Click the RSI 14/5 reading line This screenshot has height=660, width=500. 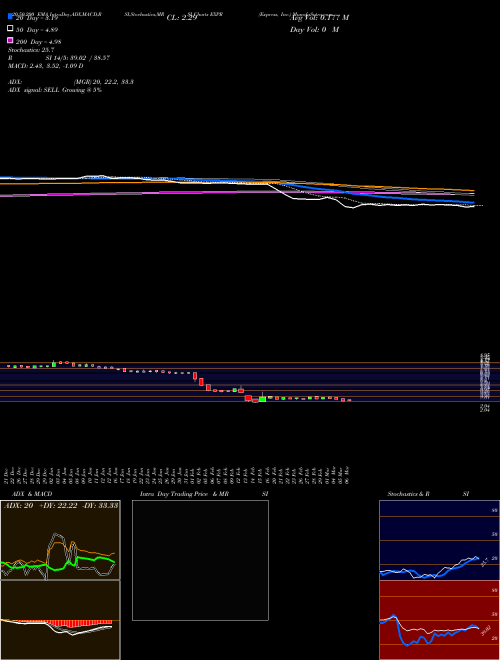(x=59, y=58)
